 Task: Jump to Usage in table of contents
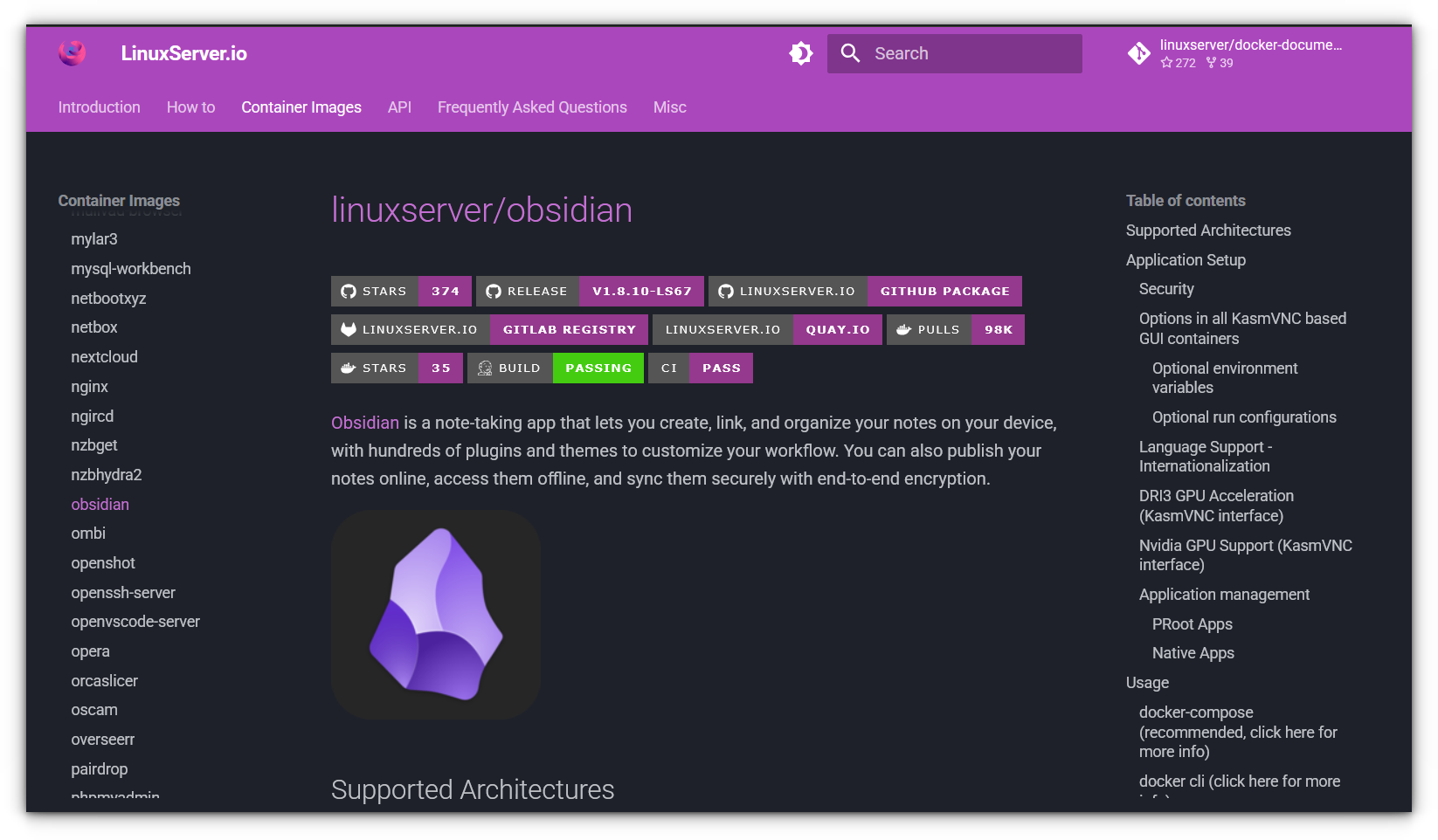1147,683
